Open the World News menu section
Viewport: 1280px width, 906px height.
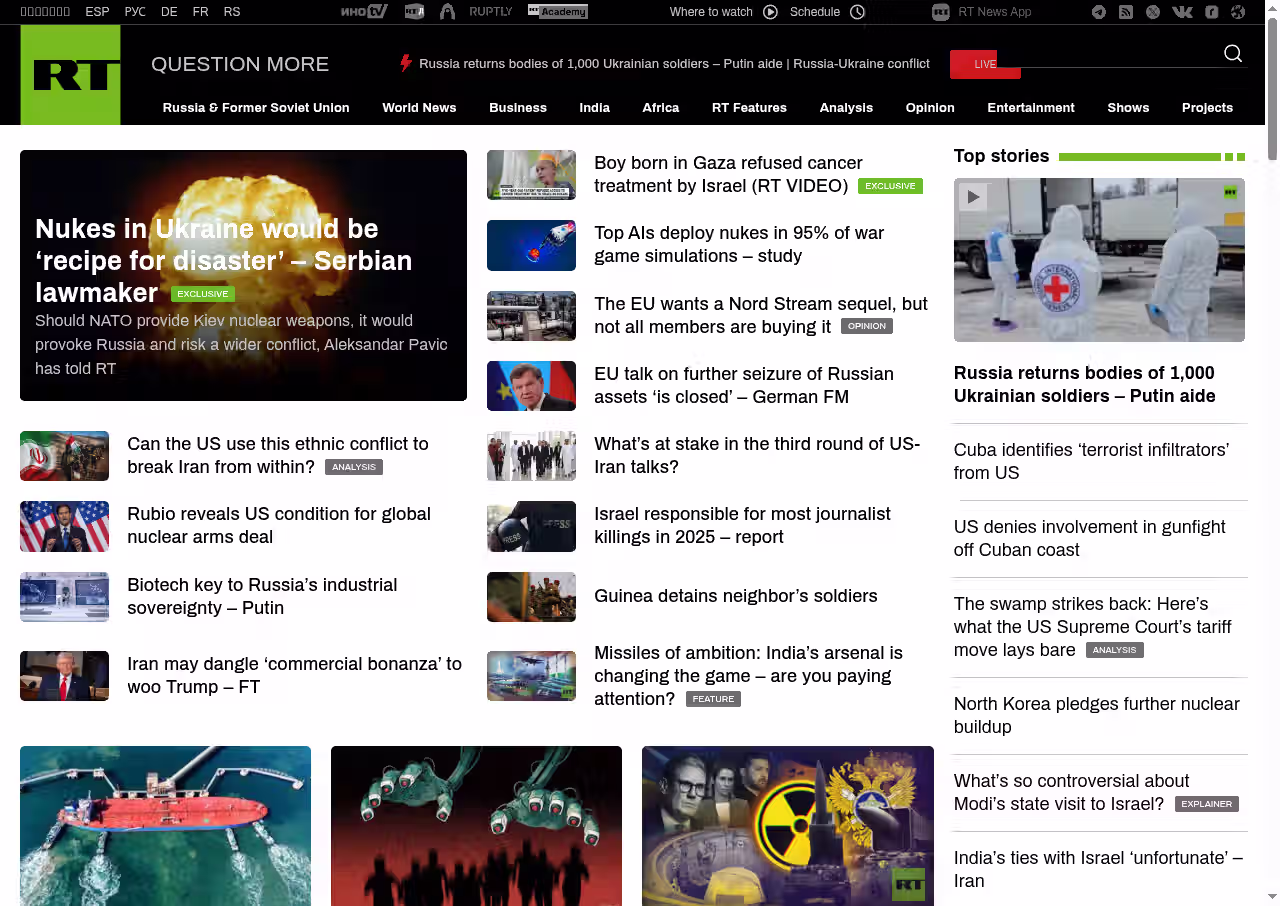pyautogui.click(x=419, y=108)
